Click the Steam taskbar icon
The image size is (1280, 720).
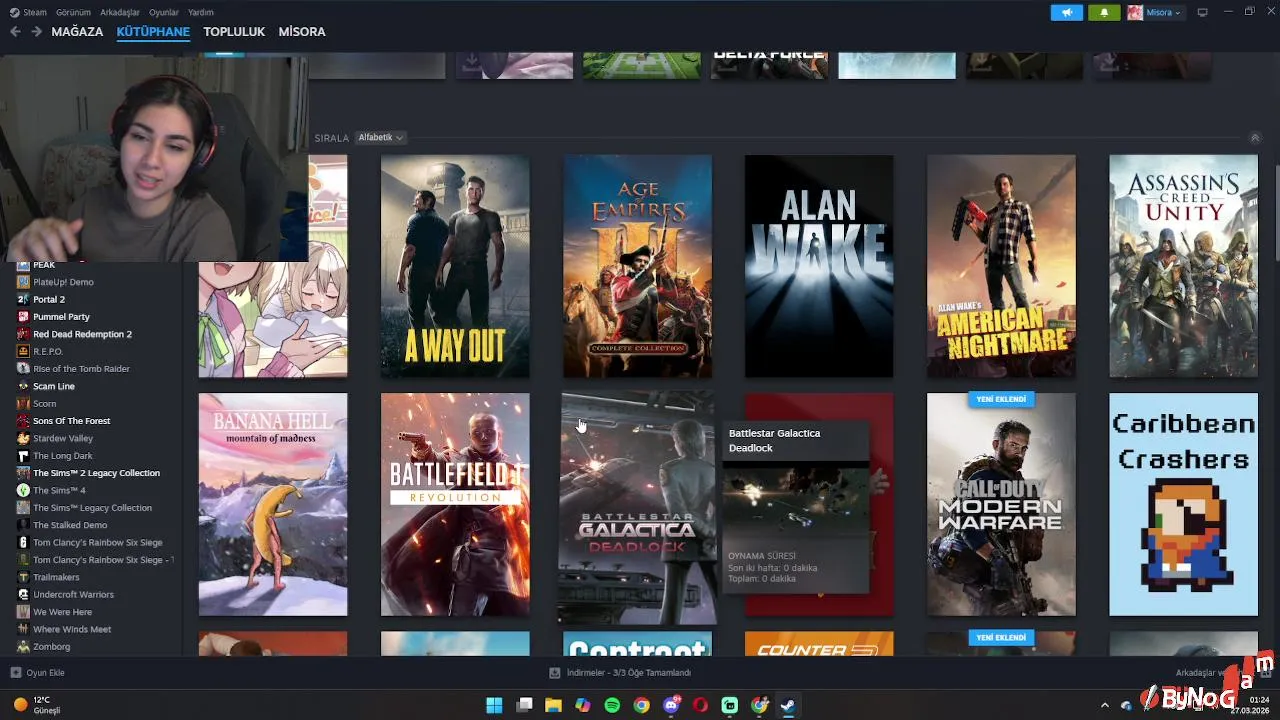[x=788, y=705]
